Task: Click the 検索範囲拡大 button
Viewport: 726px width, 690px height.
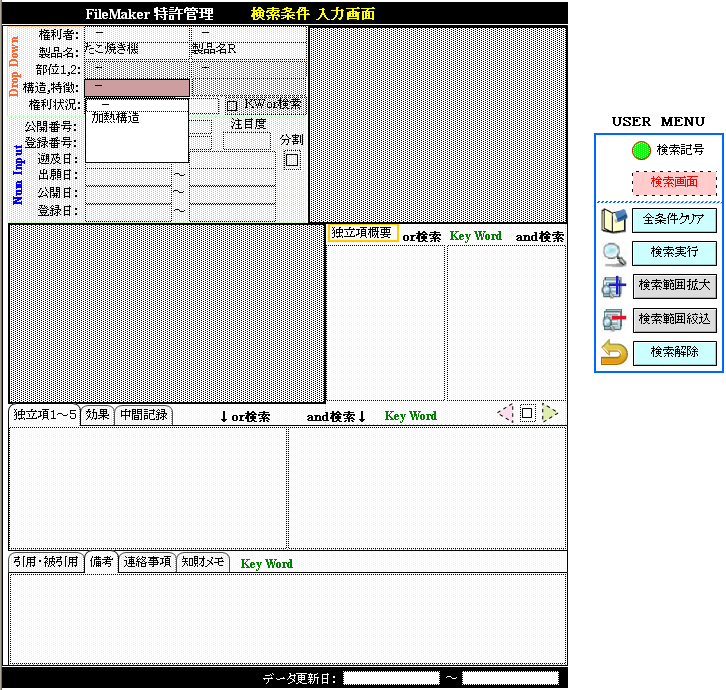Action: tap(674, 286)
